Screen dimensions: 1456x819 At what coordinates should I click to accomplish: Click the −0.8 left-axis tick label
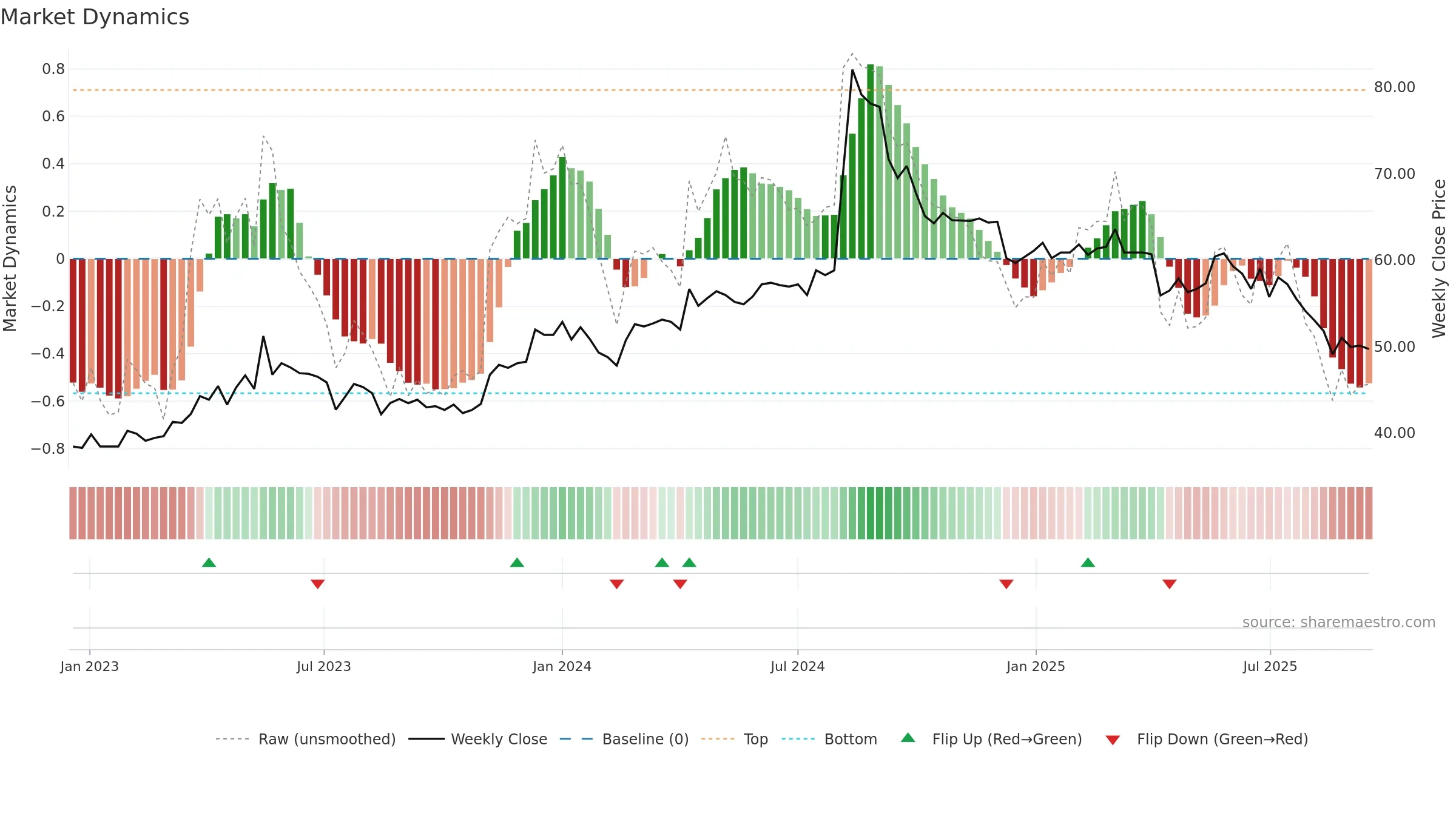pyautogui.click(x=48, y=449)
